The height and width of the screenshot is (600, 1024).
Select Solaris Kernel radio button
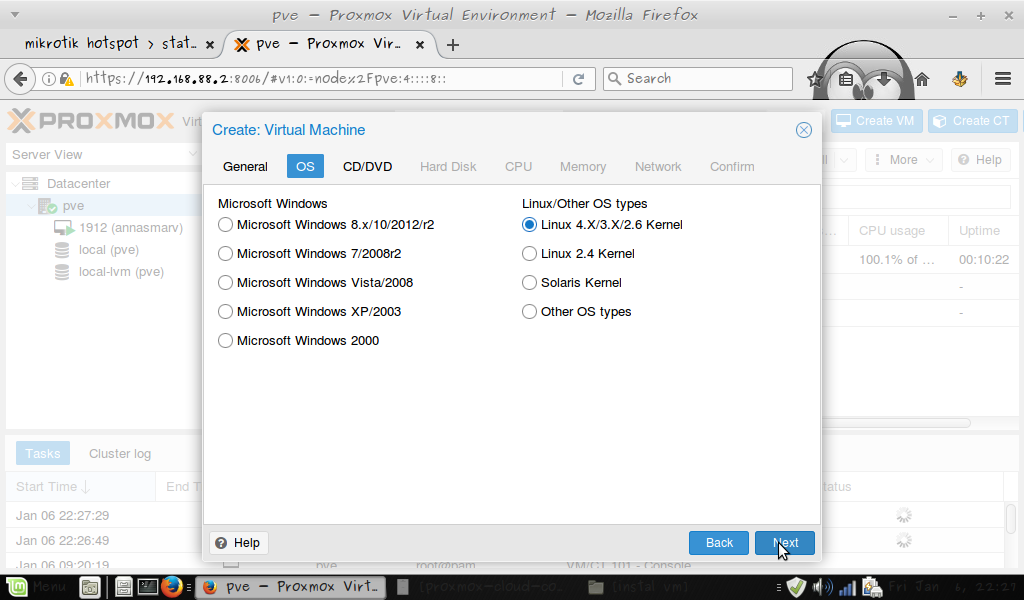click(529, 283)
